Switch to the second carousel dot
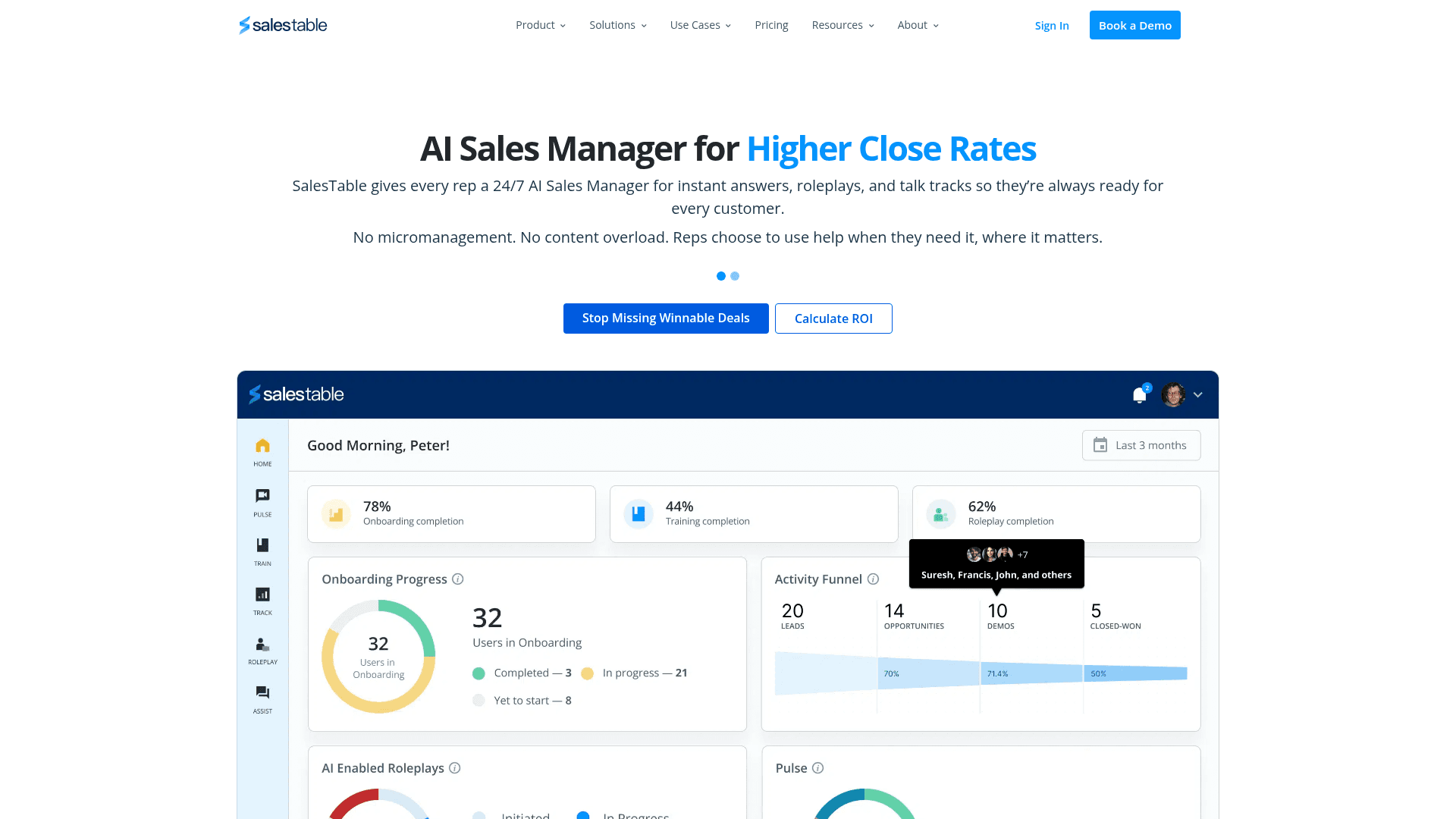 tap(735, 276)
